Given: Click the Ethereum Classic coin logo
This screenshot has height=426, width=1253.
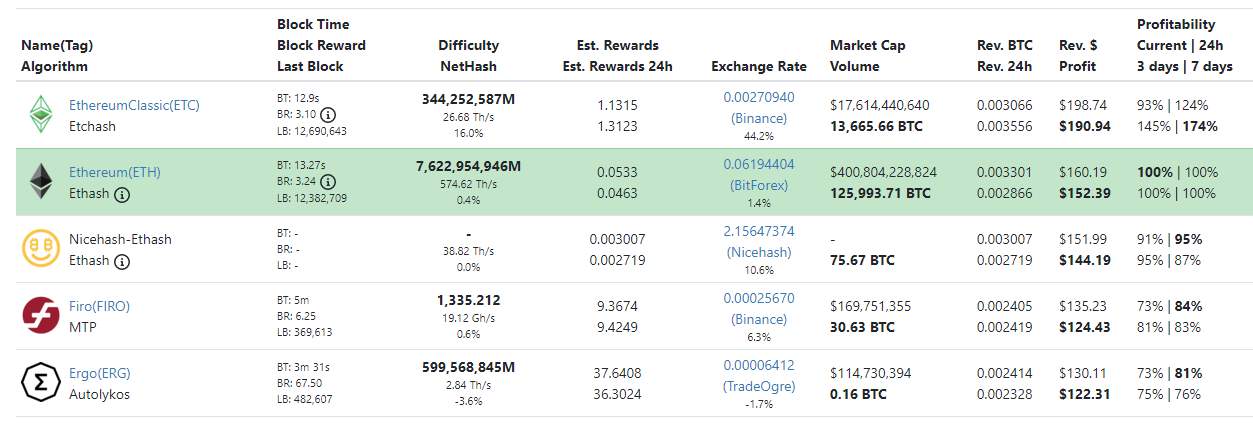Looking at the screenshot, I should 41,114.
